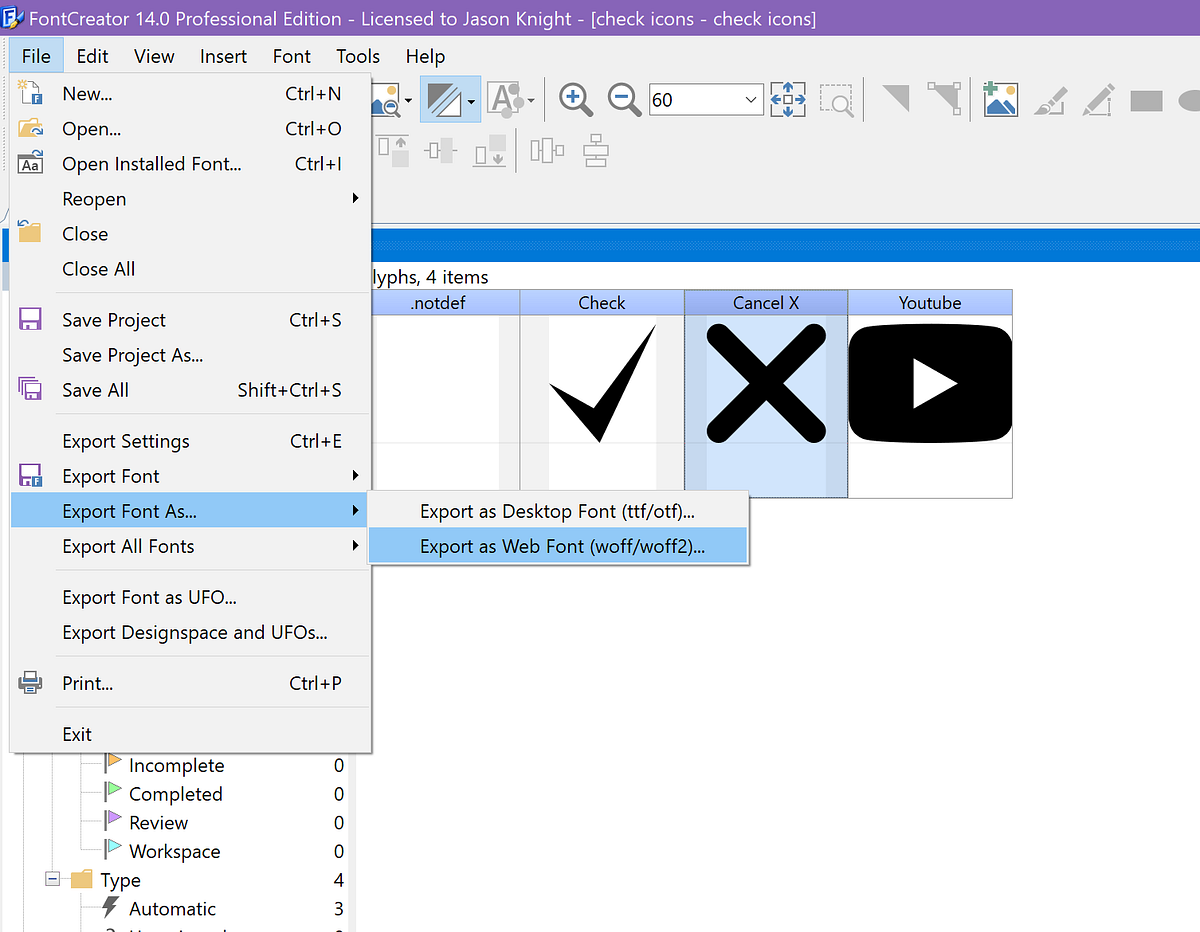The image size is (1200, 932).
Task: Open the Insert Image toolbar icon
Action: point(1000,99)
